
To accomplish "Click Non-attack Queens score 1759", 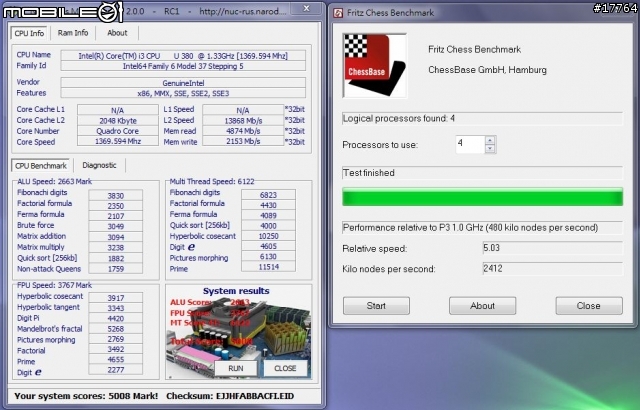I will [x=116, y=269].
